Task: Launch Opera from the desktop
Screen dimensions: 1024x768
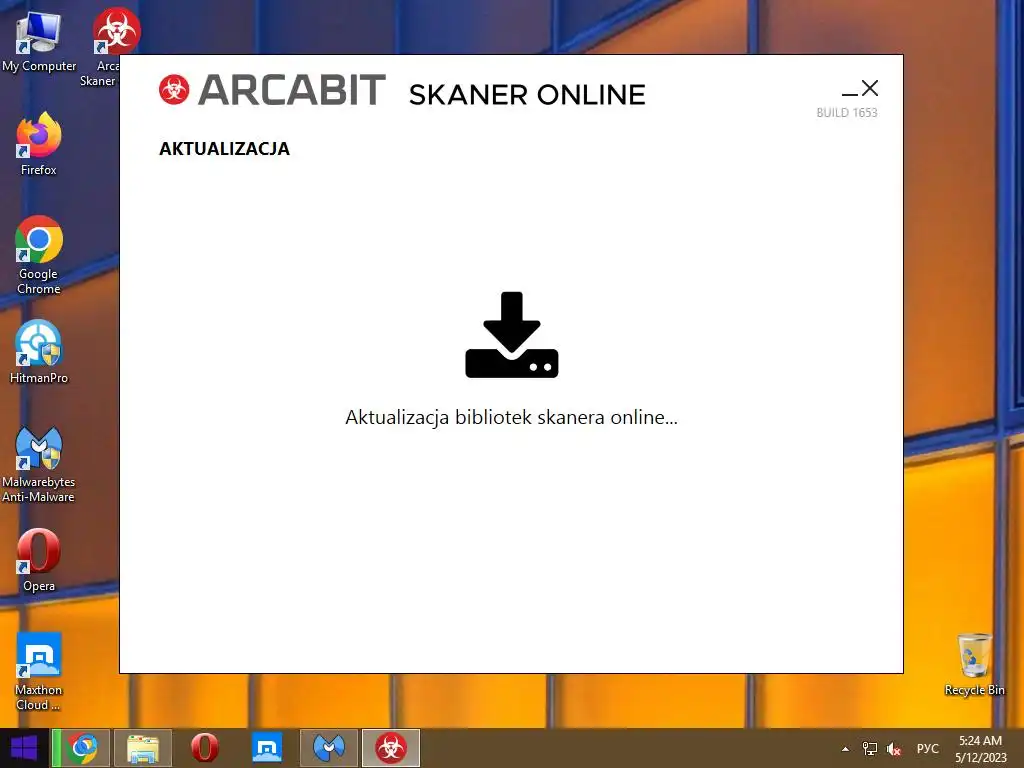Action: pos(39,560)
